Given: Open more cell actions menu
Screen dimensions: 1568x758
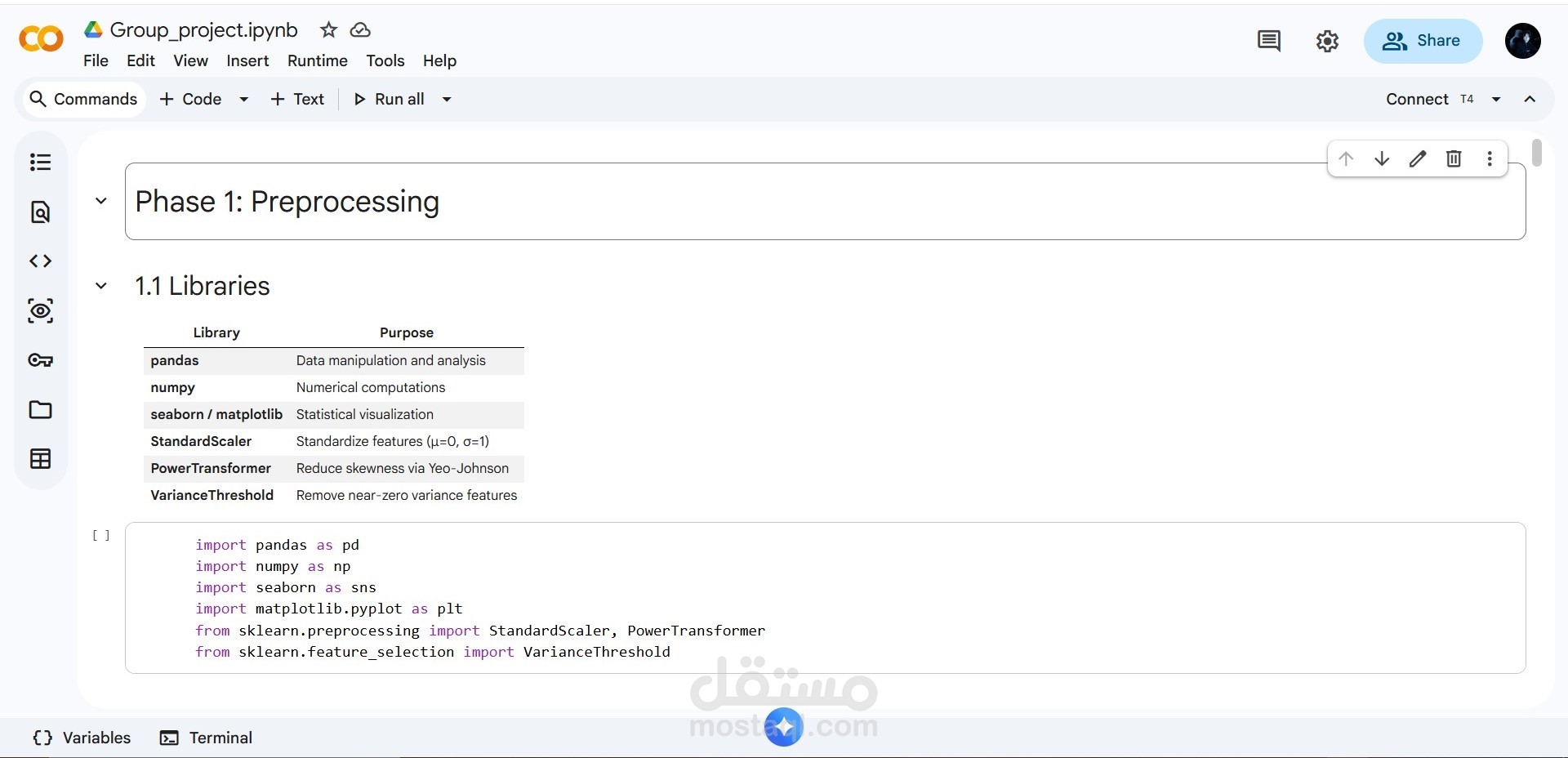Looking at the screenshot, I should click(x=1490, y=158).
